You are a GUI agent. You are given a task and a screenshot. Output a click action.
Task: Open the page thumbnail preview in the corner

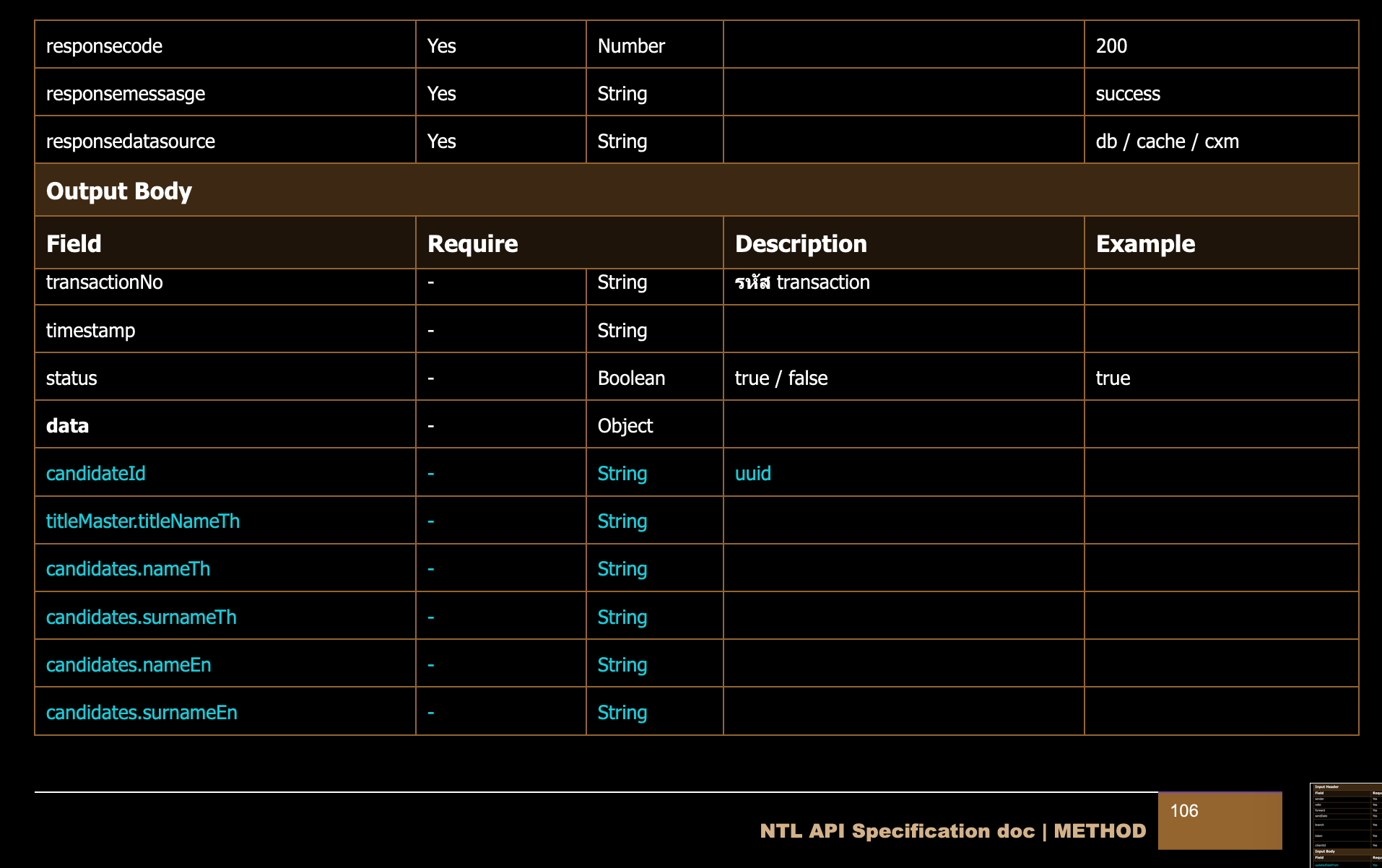[1345, 825]
